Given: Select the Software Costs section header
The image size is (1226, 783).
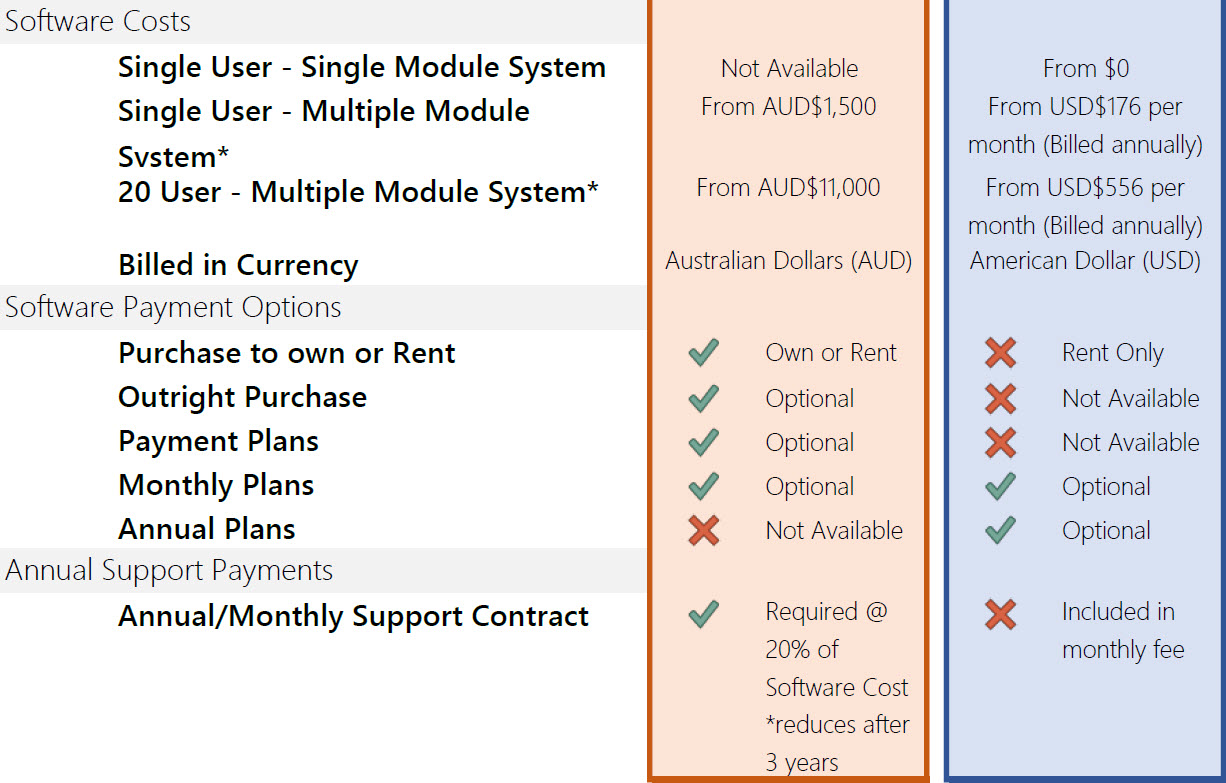Looking at the screenshot, I should pyautogui.click(x=323, y=21).
